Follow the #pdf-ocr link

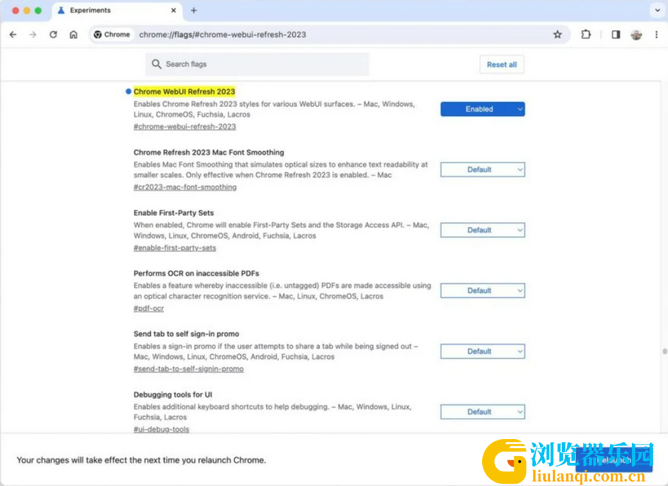pos(149,308)
